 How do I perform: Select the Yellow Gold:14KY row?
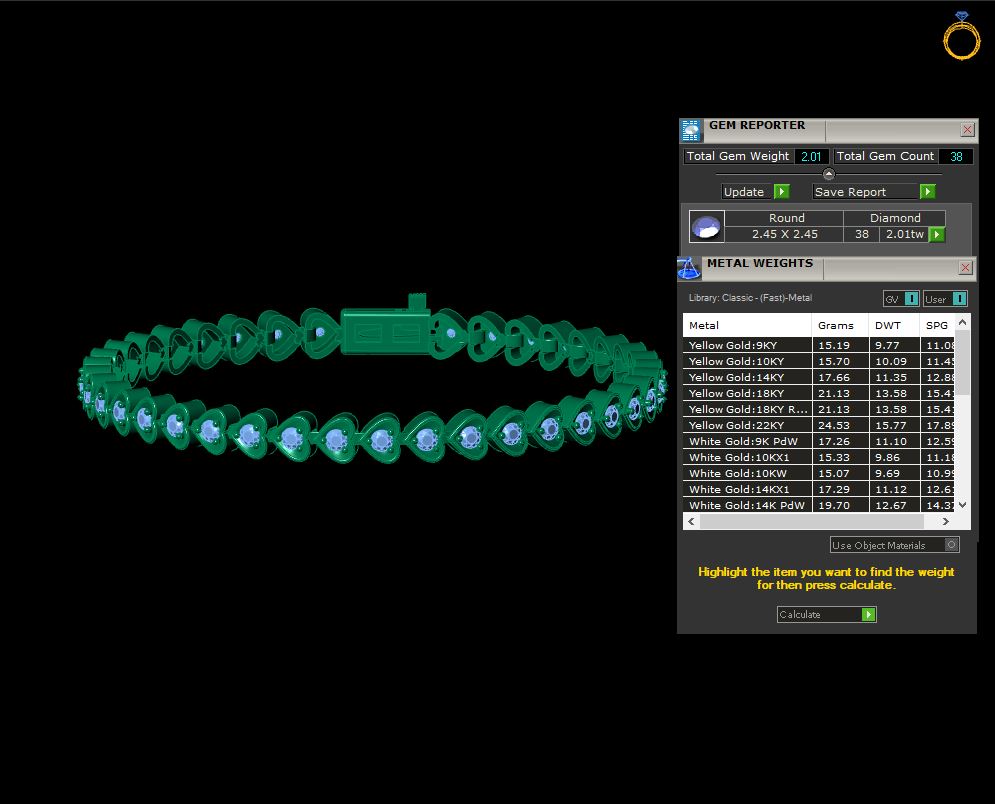click(819, 377)
